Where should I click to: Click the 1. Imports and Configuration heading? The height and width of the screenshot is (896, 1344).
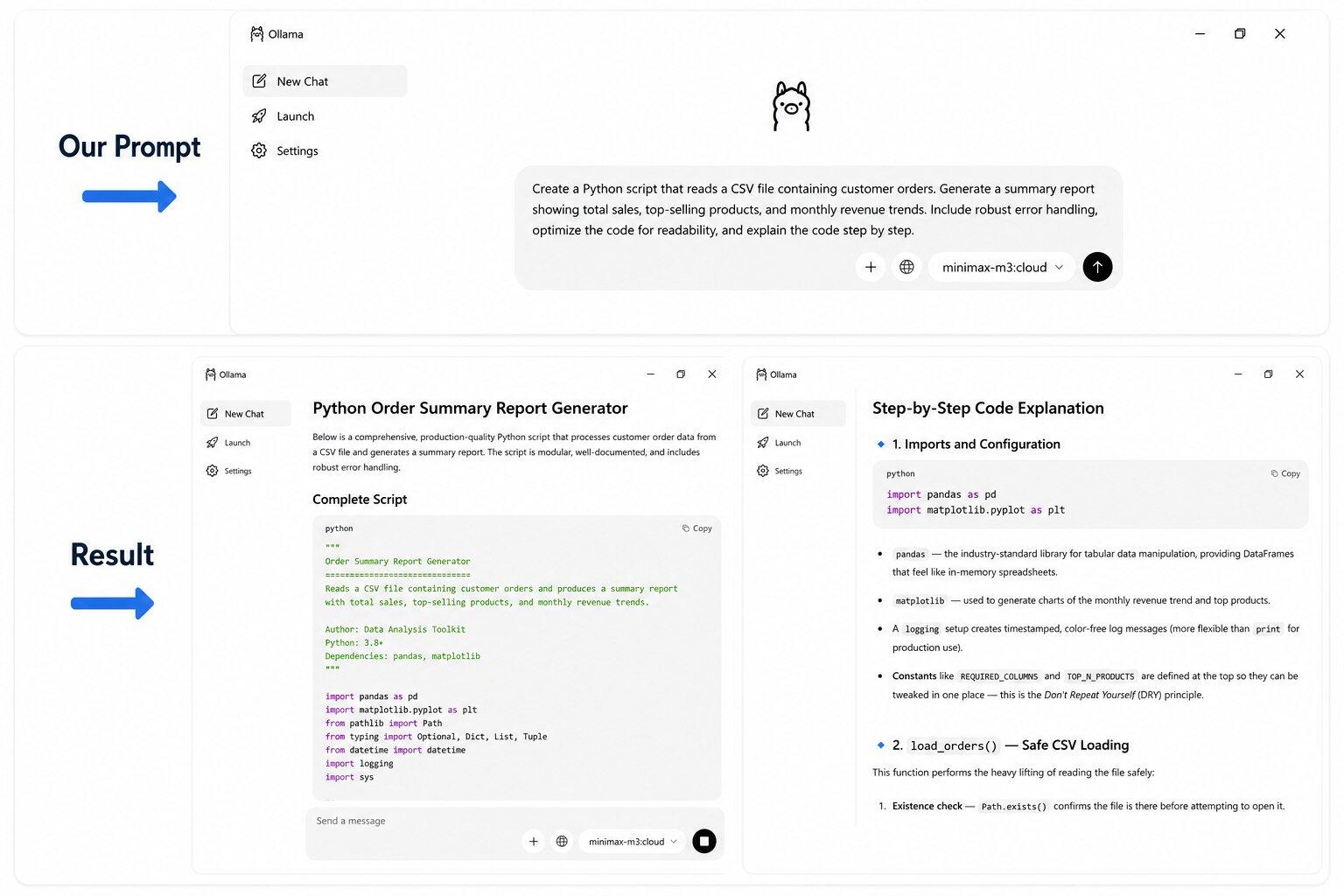click(976, 444)
